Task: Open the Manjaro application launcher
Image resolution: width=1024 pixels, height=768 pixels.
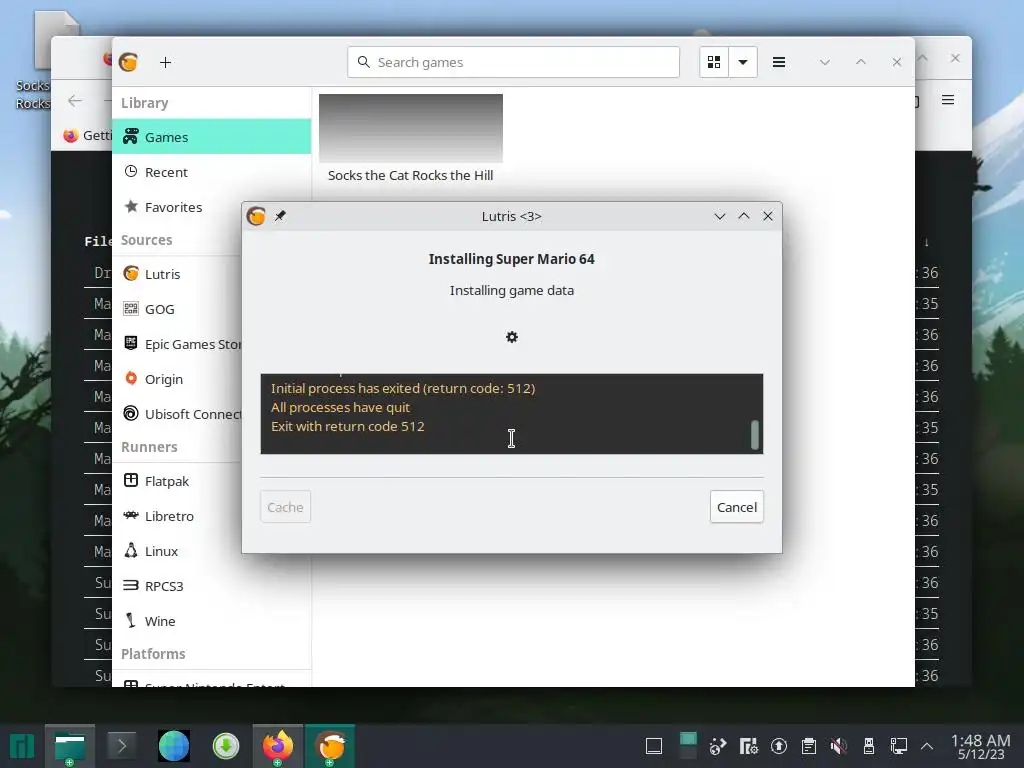Action: click(22, 746)
